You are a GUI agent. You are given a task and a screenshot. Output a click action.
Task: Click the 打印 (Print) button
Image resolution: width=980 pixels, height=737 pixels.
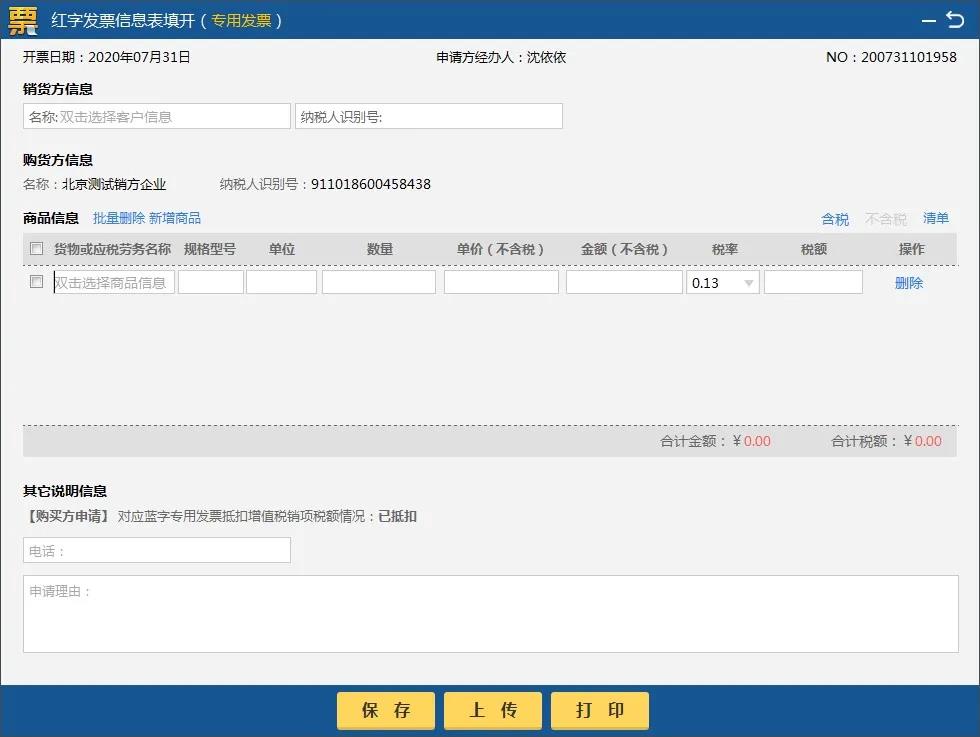(599, 710)
